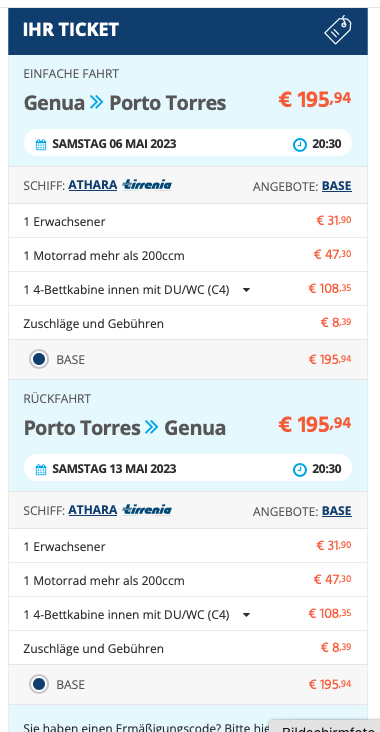Image resolution: width=380 pixels, height=732 pixels.
Task: Open the ATHARA ship link for the return trip
Action: click(93, 510)
